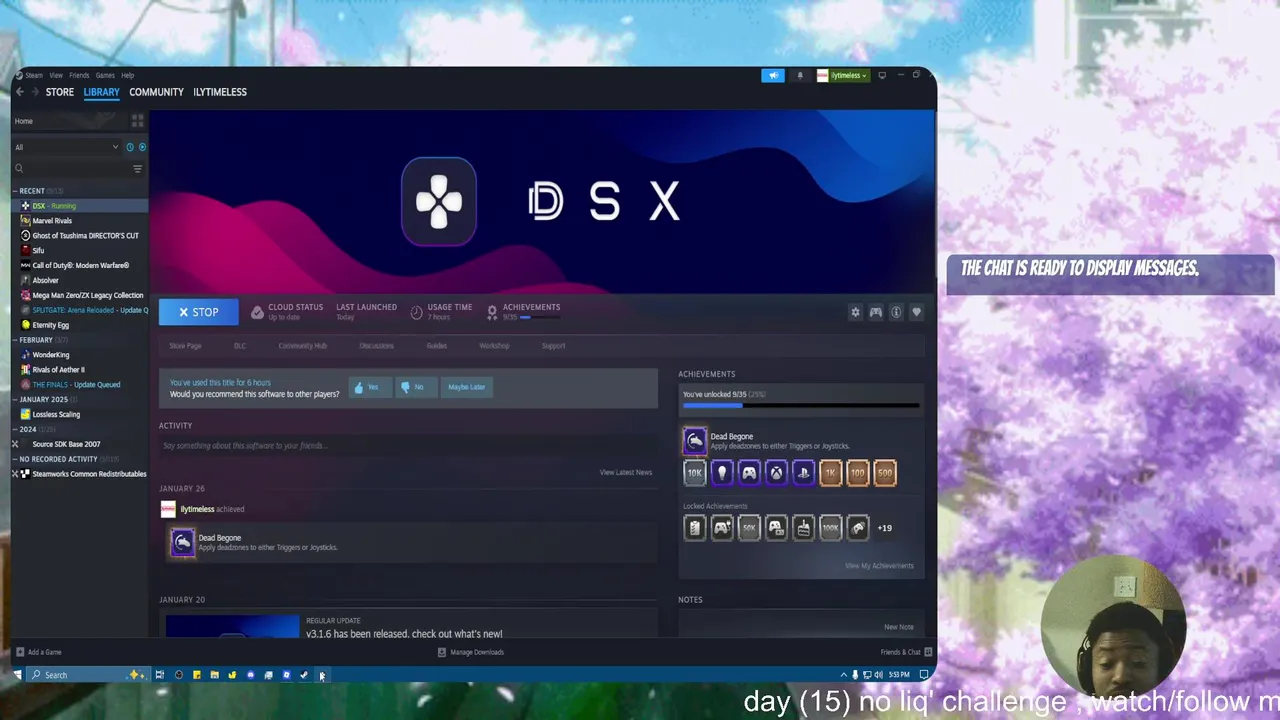
Task: Choose No thumbs-down for recommendation
Action: coord(416,387)
